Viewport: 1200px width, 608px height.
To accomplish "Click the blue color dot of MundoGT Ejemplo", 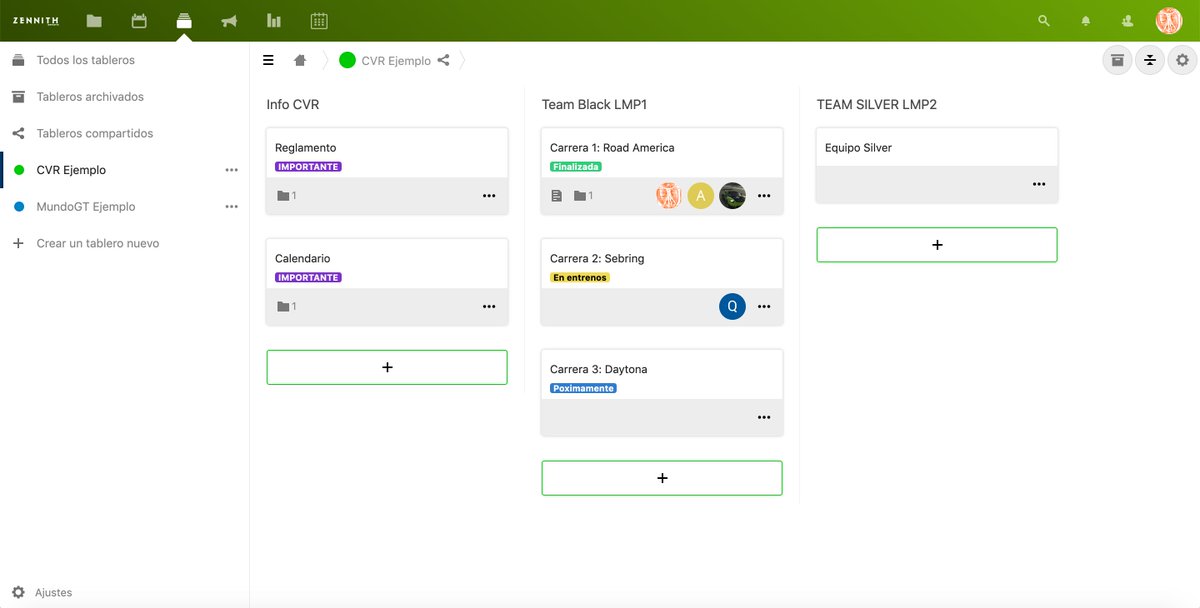I will click(x=18, y=207).
